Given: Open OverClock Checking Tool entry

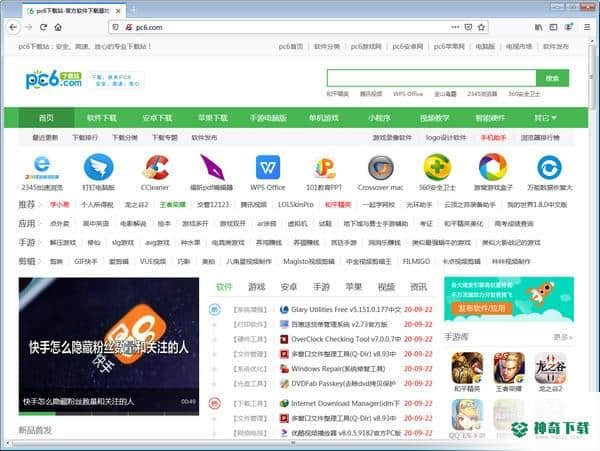Looking at the screenshot, I should [x=346, y=339].
